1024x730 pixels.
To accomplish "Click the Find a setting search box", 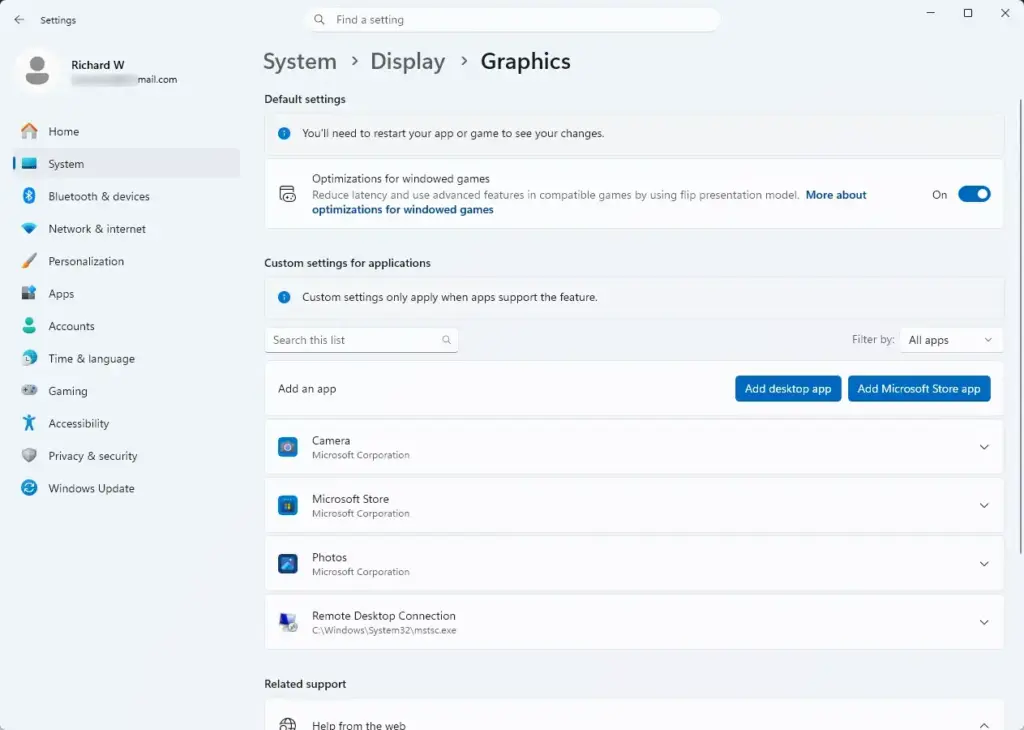I will (x=513, y=20).
